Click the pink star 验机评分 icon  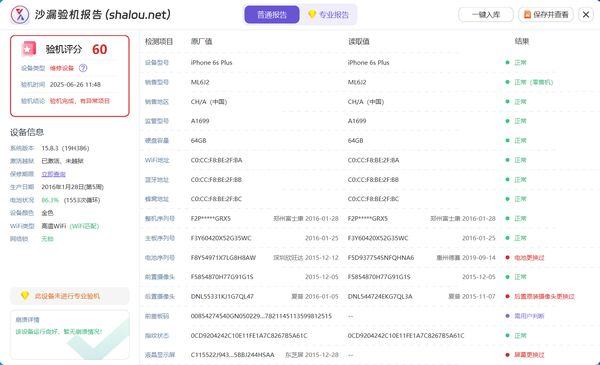pos(29,49)
